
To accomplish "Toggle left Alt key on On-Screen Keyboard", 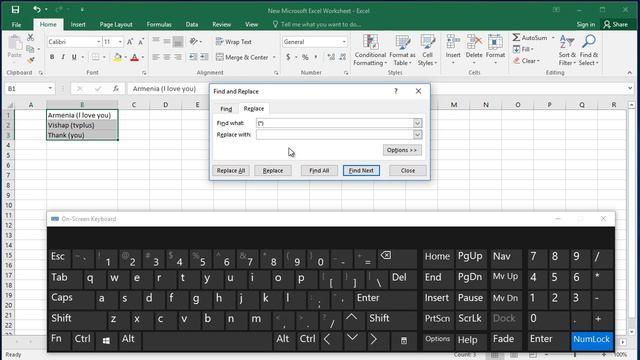I will coord(129,340).
